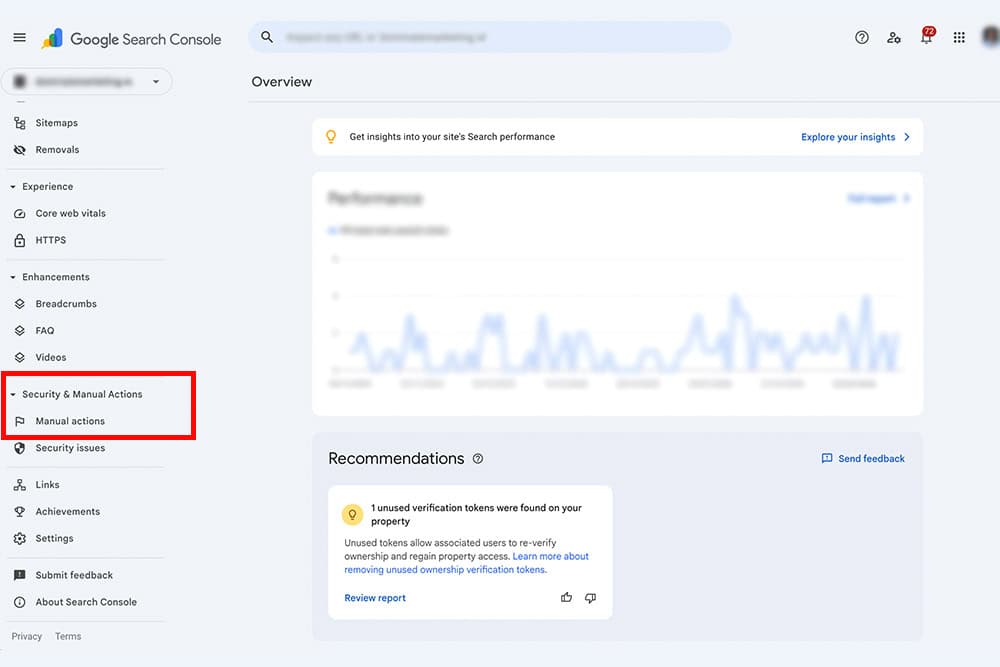This screenshot has height=667, width=1000.
Task: Give a thumbs down on the recommendation
Action: click(590, 597)
